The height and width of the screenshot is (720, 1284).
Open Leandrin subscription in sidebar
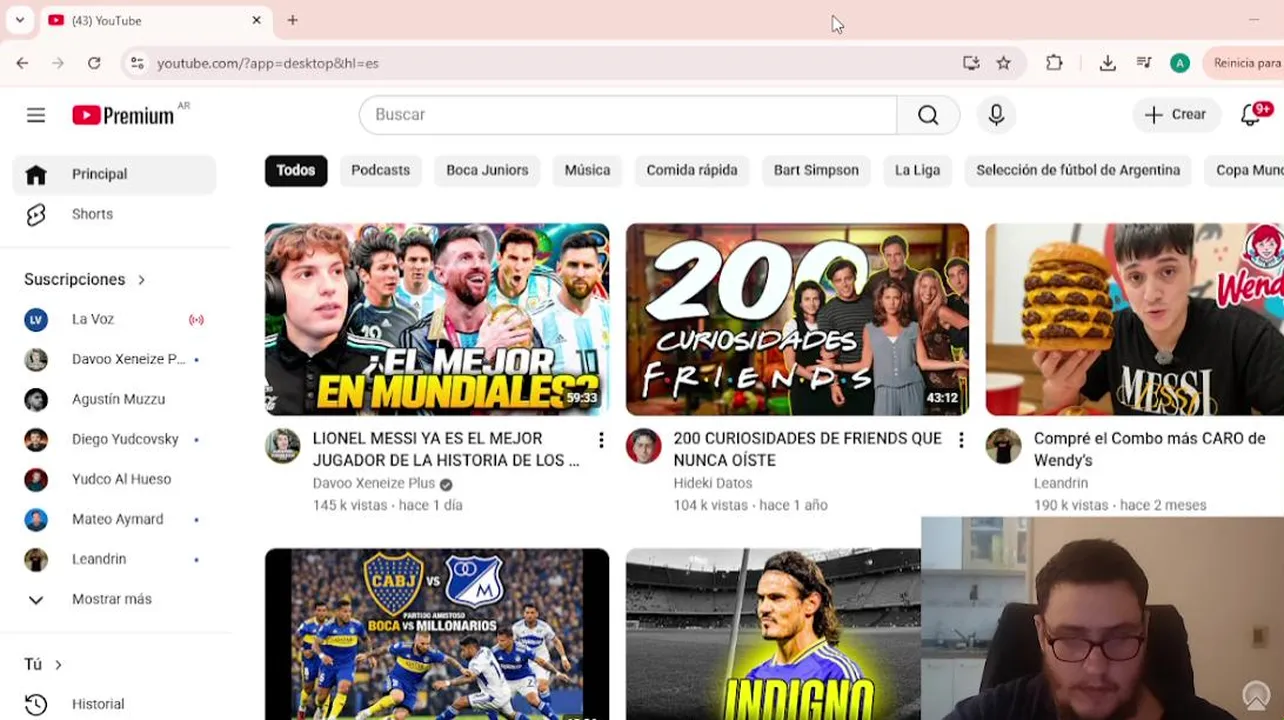[114, 559]
